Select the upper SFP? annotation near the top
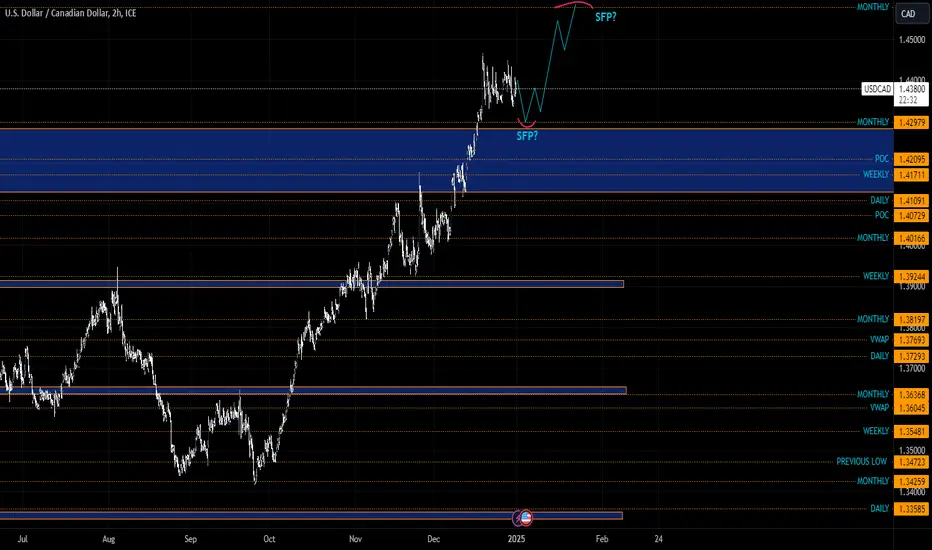Image resolution: width=932 pixels, height=550 pixels. [606, 17]
